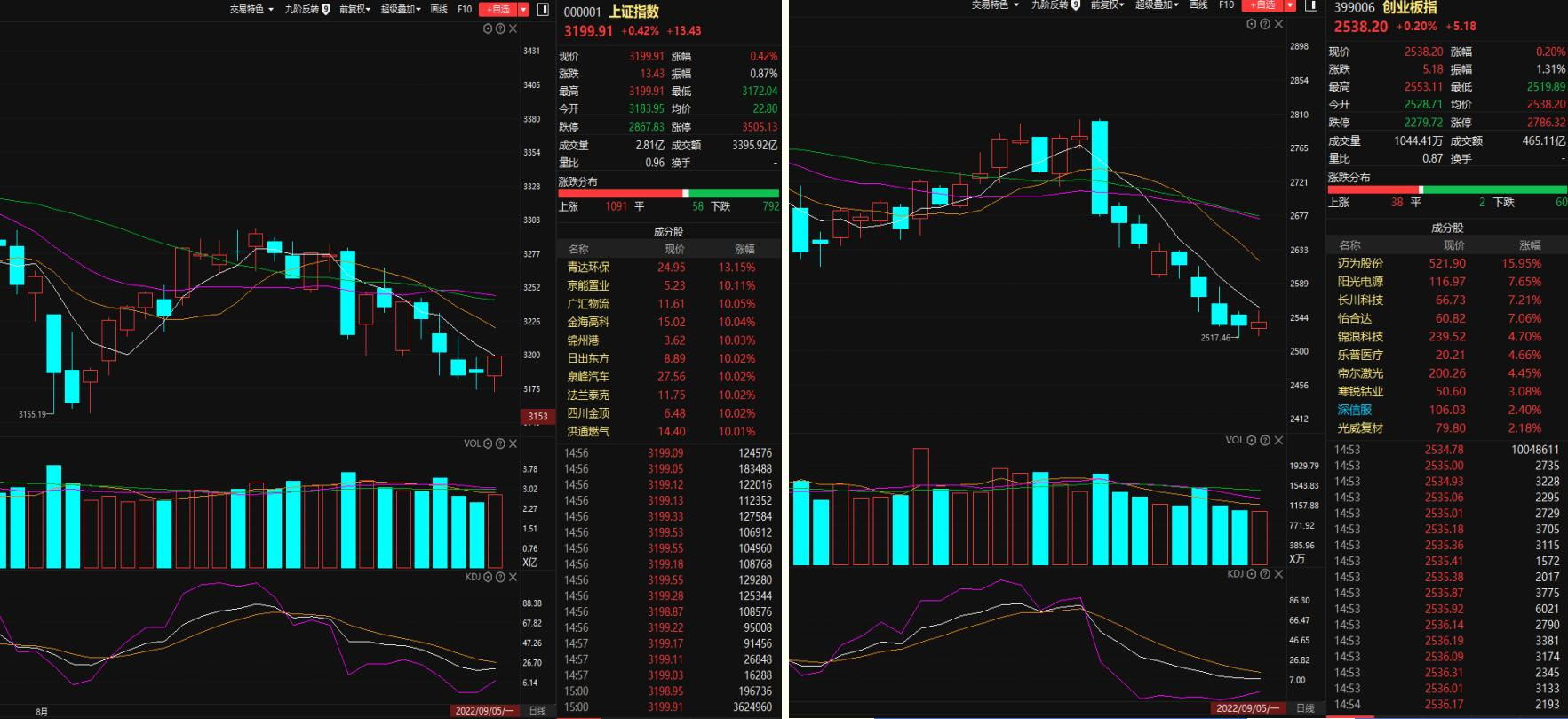The image size is (1568, 719).
Task: Open F10 info in Shanghai Index toolbar
Action: click(465, 9)
